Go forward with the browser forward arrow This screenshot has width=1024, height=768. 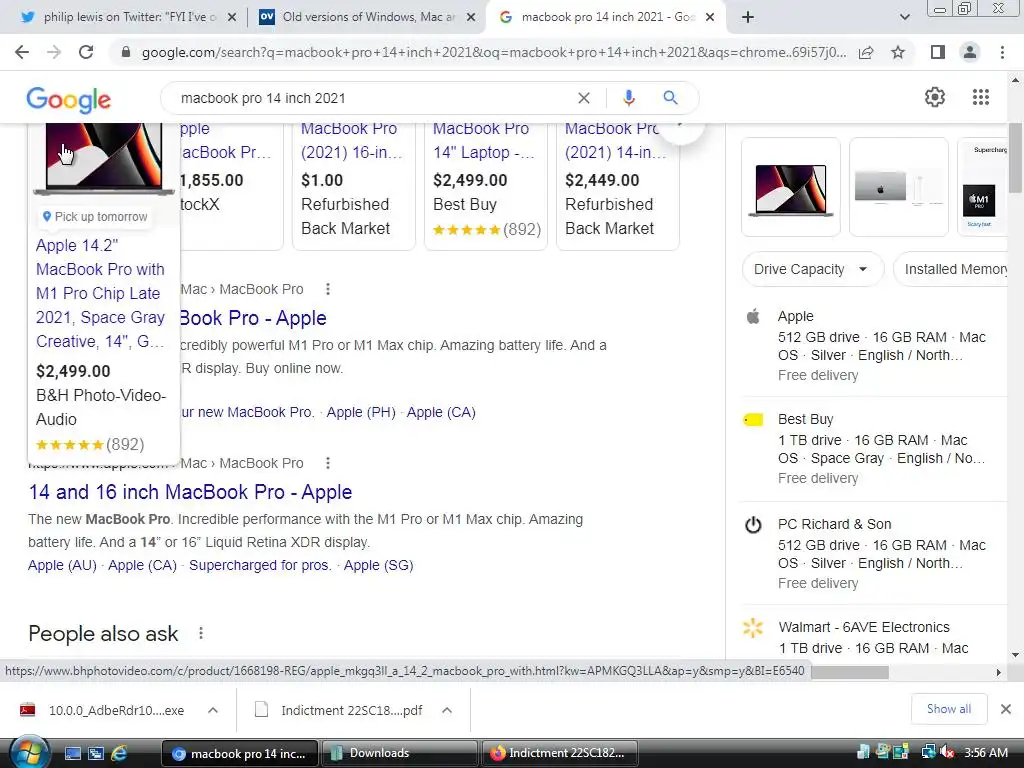tap(54, 52)
